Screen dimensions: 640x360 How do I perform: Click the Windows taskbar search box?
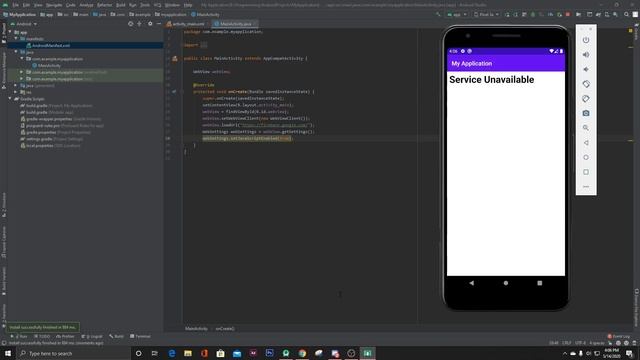[73, 353]
